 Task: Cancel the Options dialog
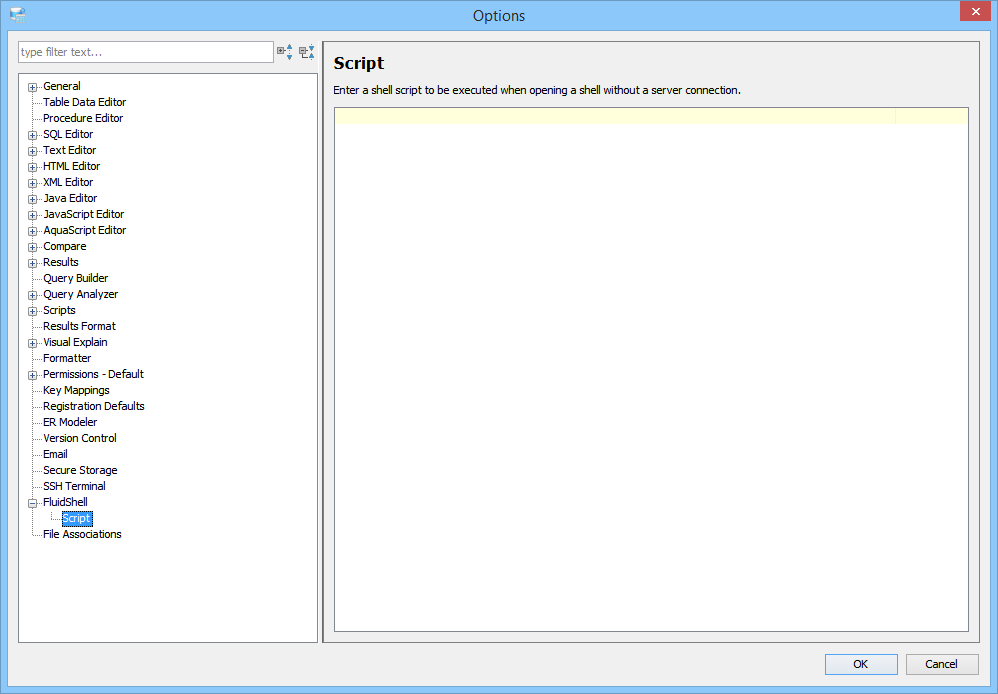pos(942,664)
